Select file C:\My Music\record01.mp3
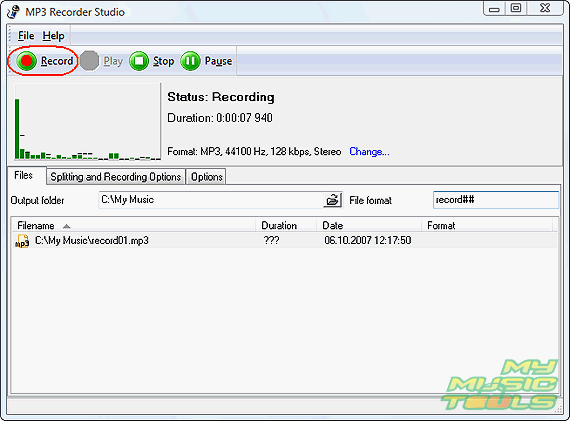Viewport: 570px width, 421px height. 285,240
